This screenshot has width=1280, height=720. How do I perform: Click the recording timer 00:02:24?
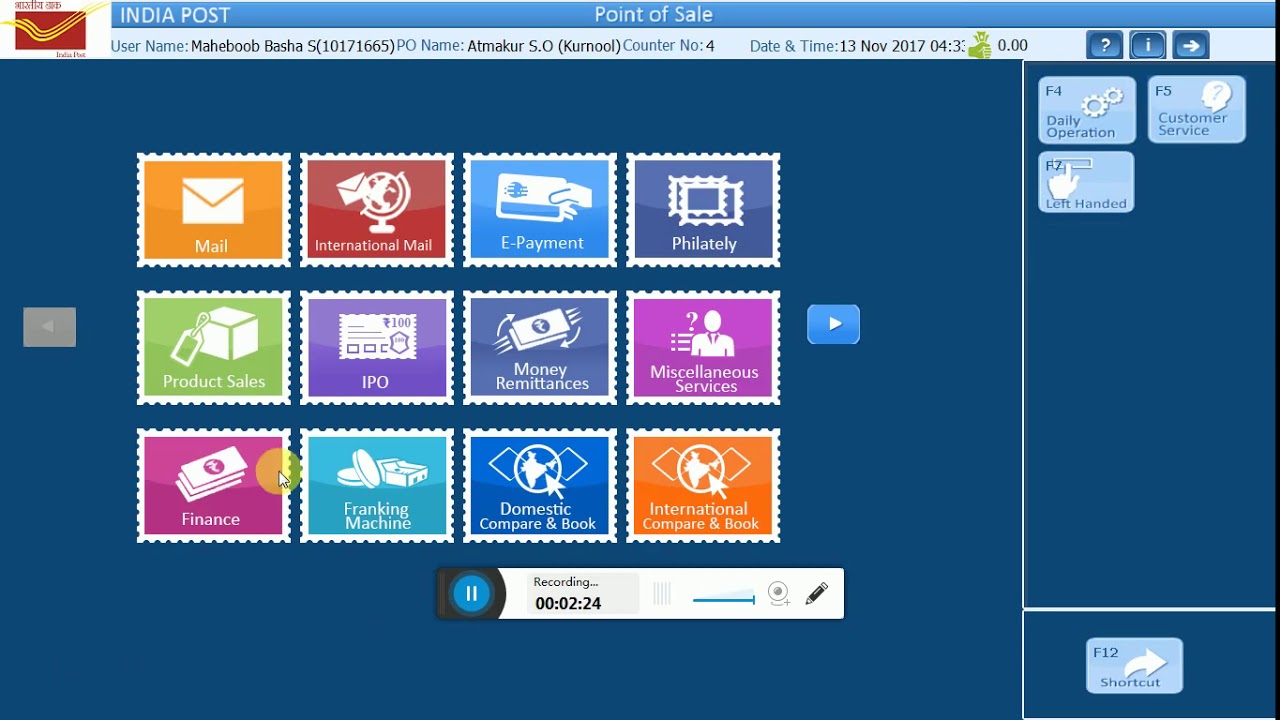pyautogui.click(x=568, y=603)
